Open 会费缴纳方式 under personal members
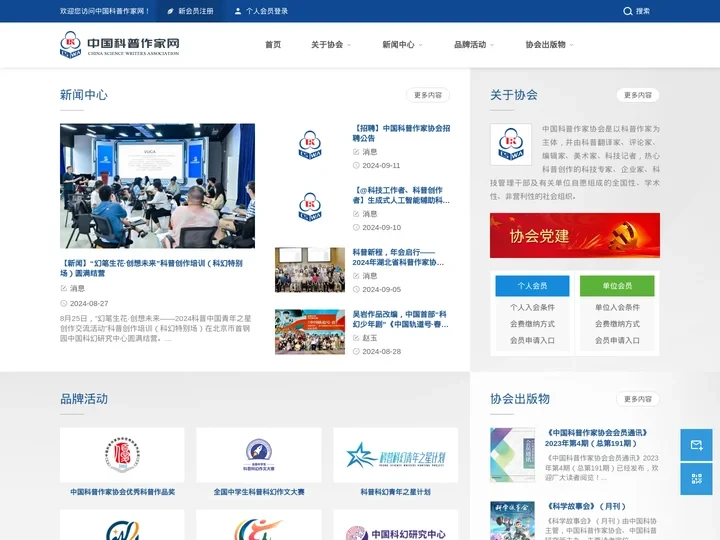Viewport: 720px width, 540px height. pyautogui.click(x=532, y=324)
